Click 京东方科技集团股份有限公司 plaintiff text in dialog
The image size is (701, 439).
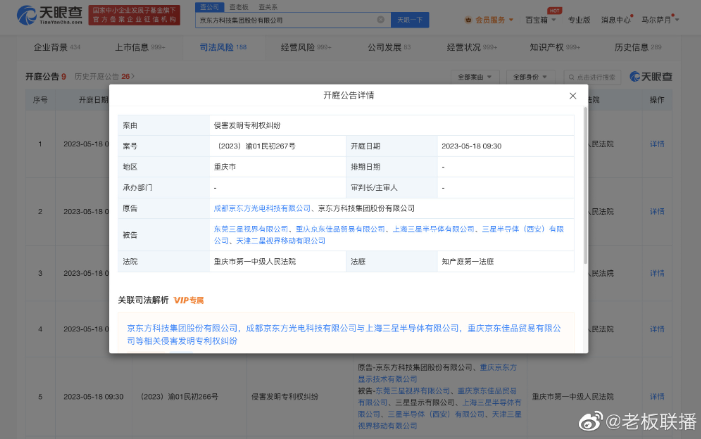pyautogui.click(x=366, y=208)
